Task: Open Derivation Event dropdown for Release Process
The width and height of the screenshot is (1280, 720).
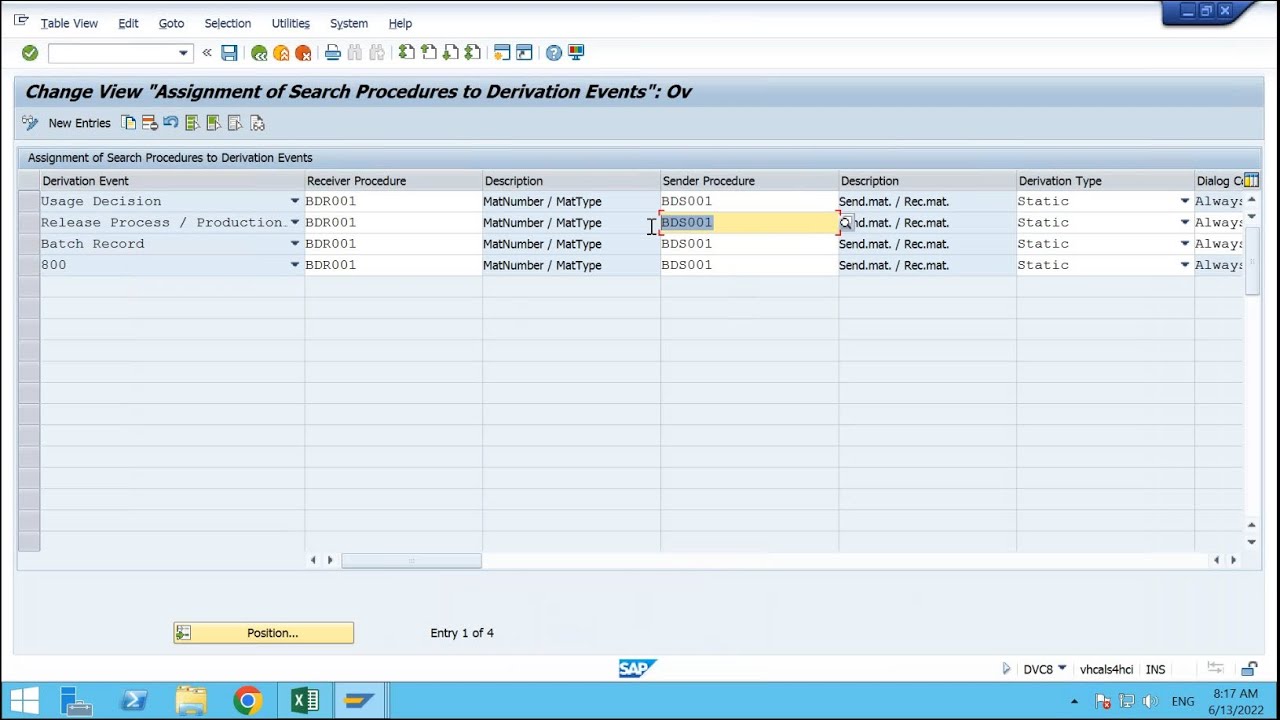Action: [x=295, y=222]
